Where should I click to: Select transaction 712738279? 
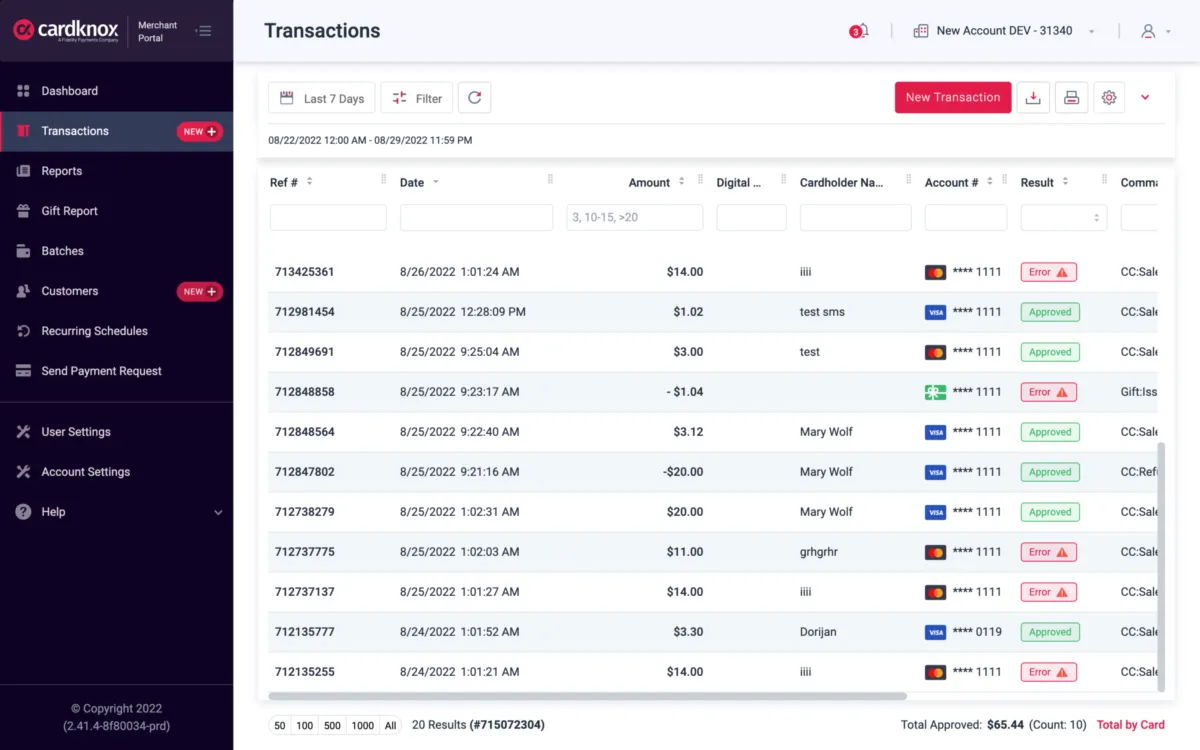pos(304,512)
